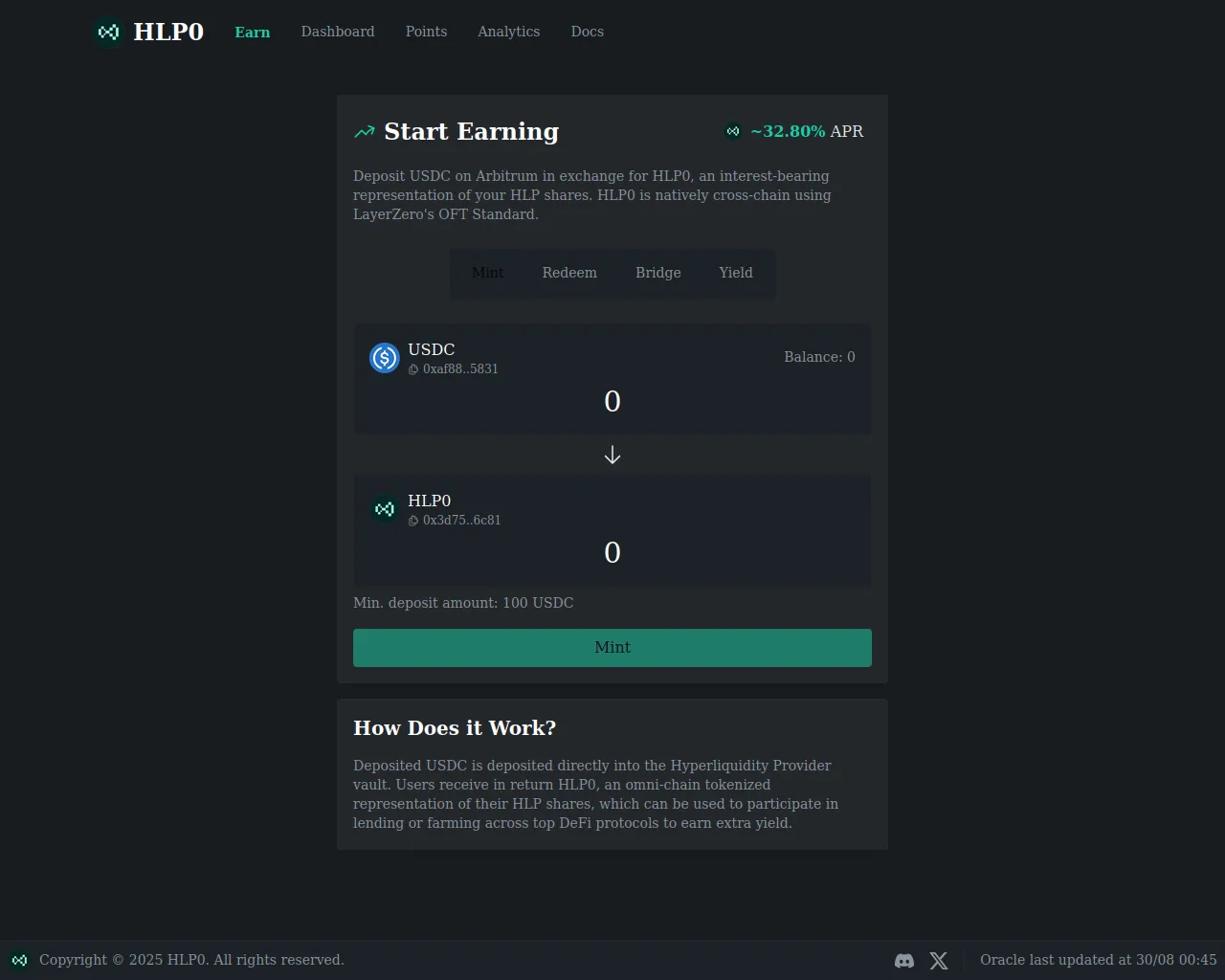1225x980 pixels.
Task: Select the Mint tab
Action: point(487,273)
